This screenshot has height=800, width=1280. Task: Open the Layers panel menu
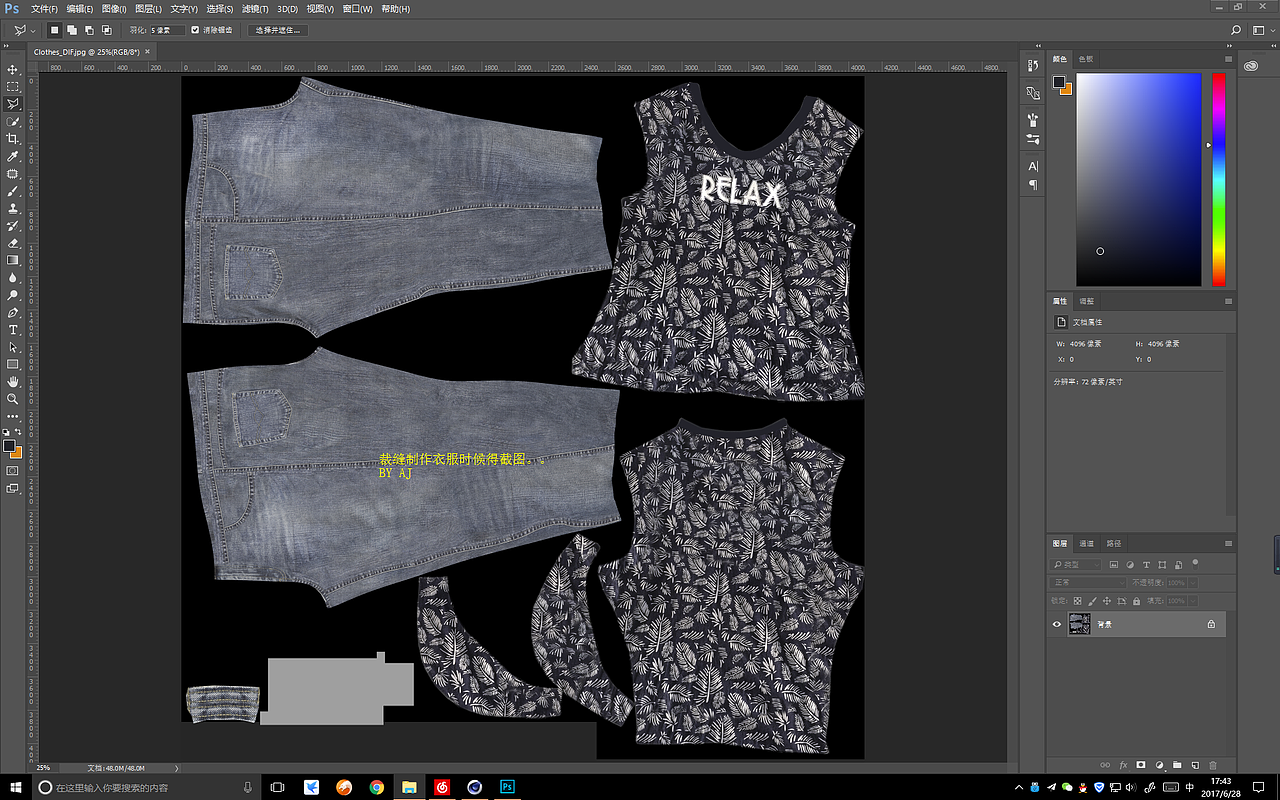click(1228, 543)
